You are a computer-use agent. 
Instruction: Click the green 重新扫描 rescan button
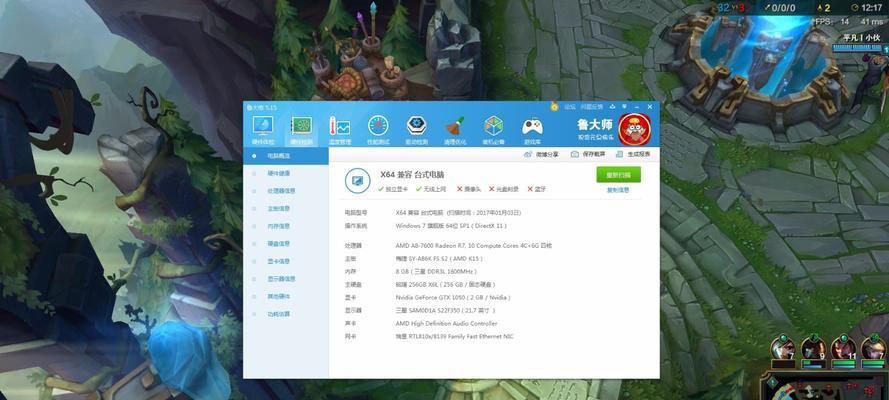(619, 175)
